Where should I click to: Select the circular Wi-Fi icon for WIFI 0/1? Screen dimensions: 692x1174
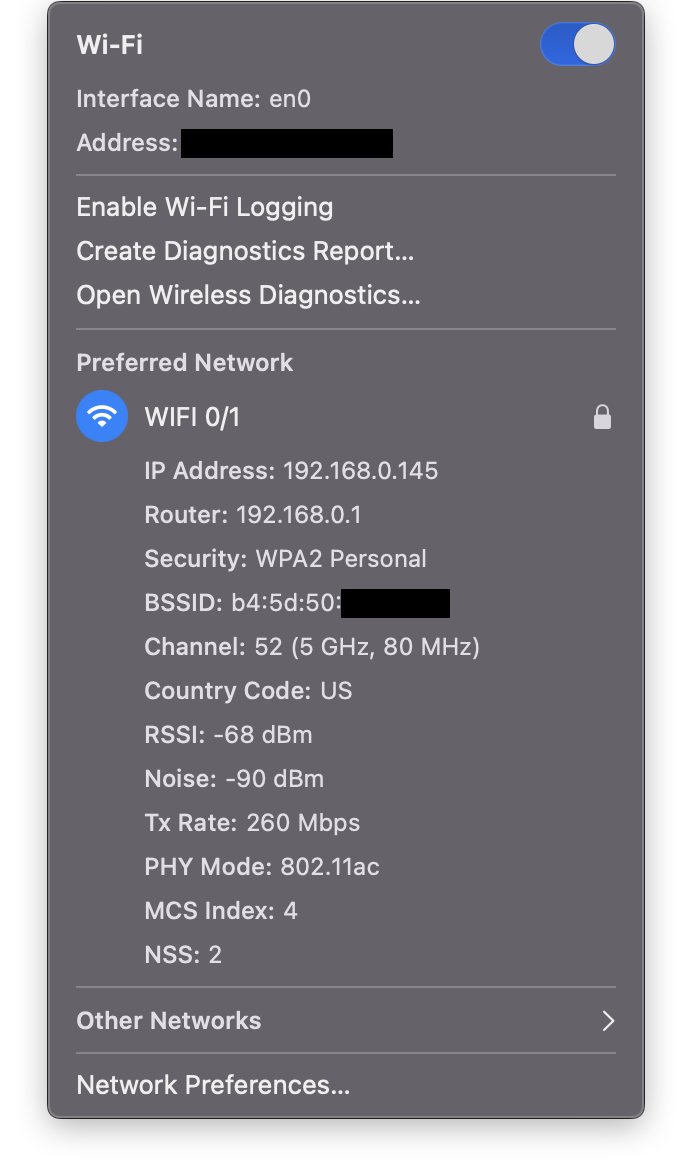pos(102,416)
